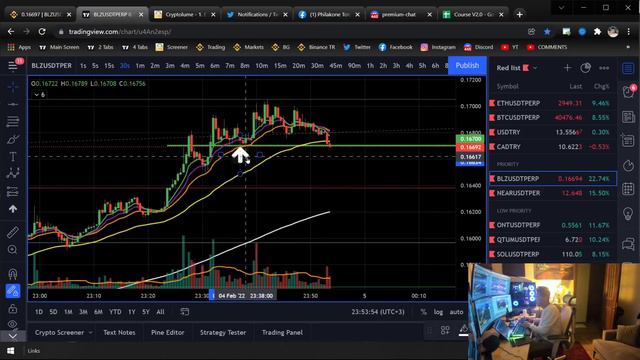This screenshot has height=360, width=640.
Task: Select ETHUSDTPERP in the watchlist
Action: click(552, 103)
